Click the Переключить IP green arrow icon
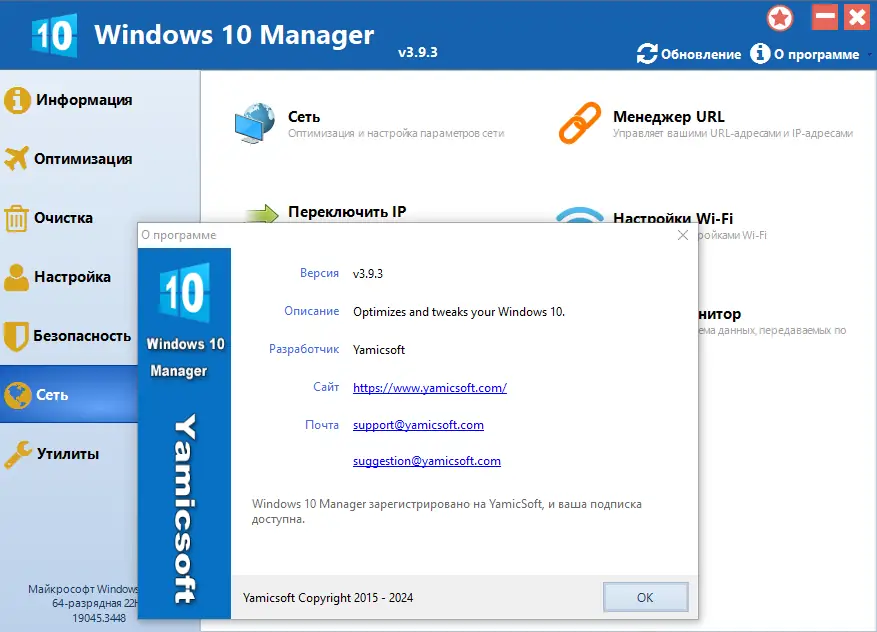 [262, 214]
